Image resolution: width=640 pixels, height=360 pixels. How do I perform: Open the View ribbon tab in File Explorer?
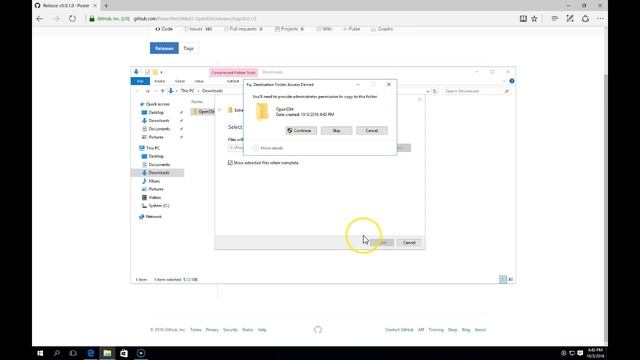click(199, 81)
